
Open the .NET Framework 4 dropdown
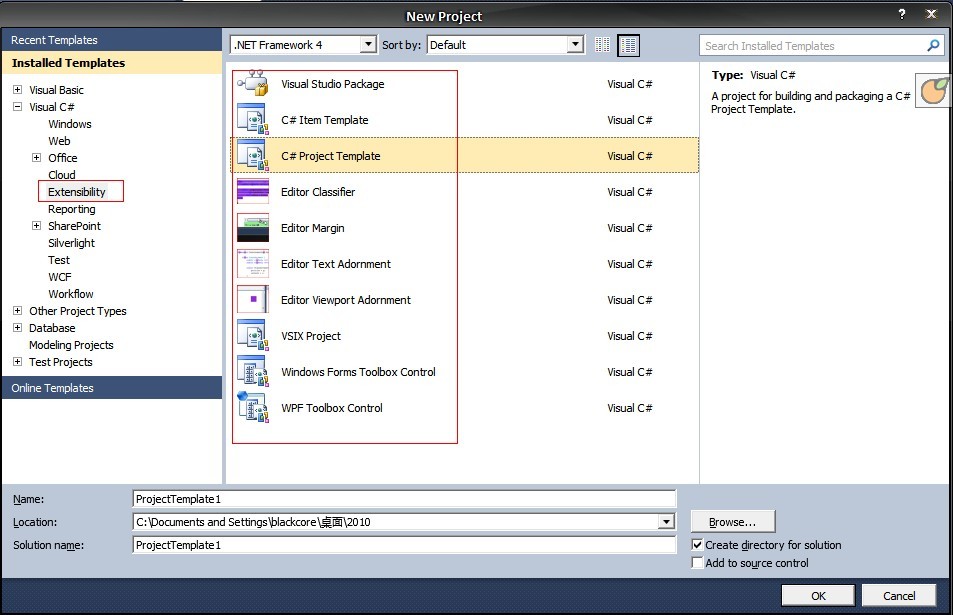pos(368,45)
